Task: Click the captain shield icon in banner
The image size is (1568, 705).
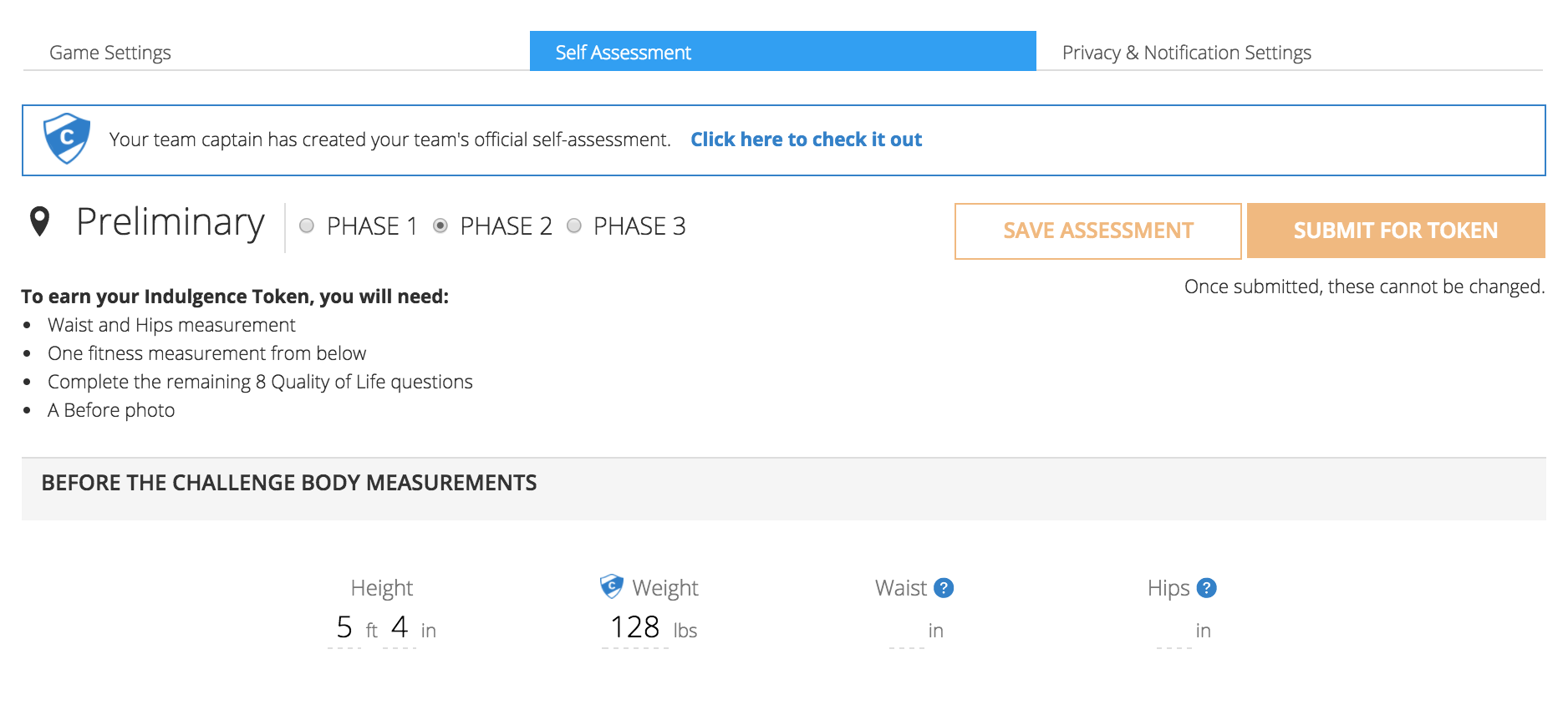Action: [67, 138]
